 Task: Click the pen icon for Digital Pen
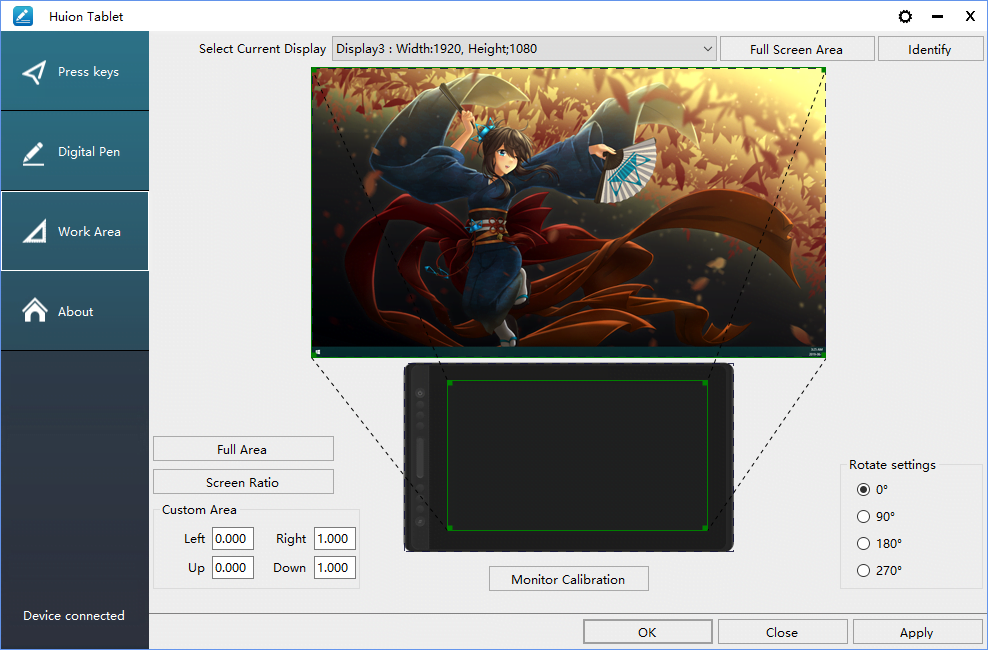[34, 152]
